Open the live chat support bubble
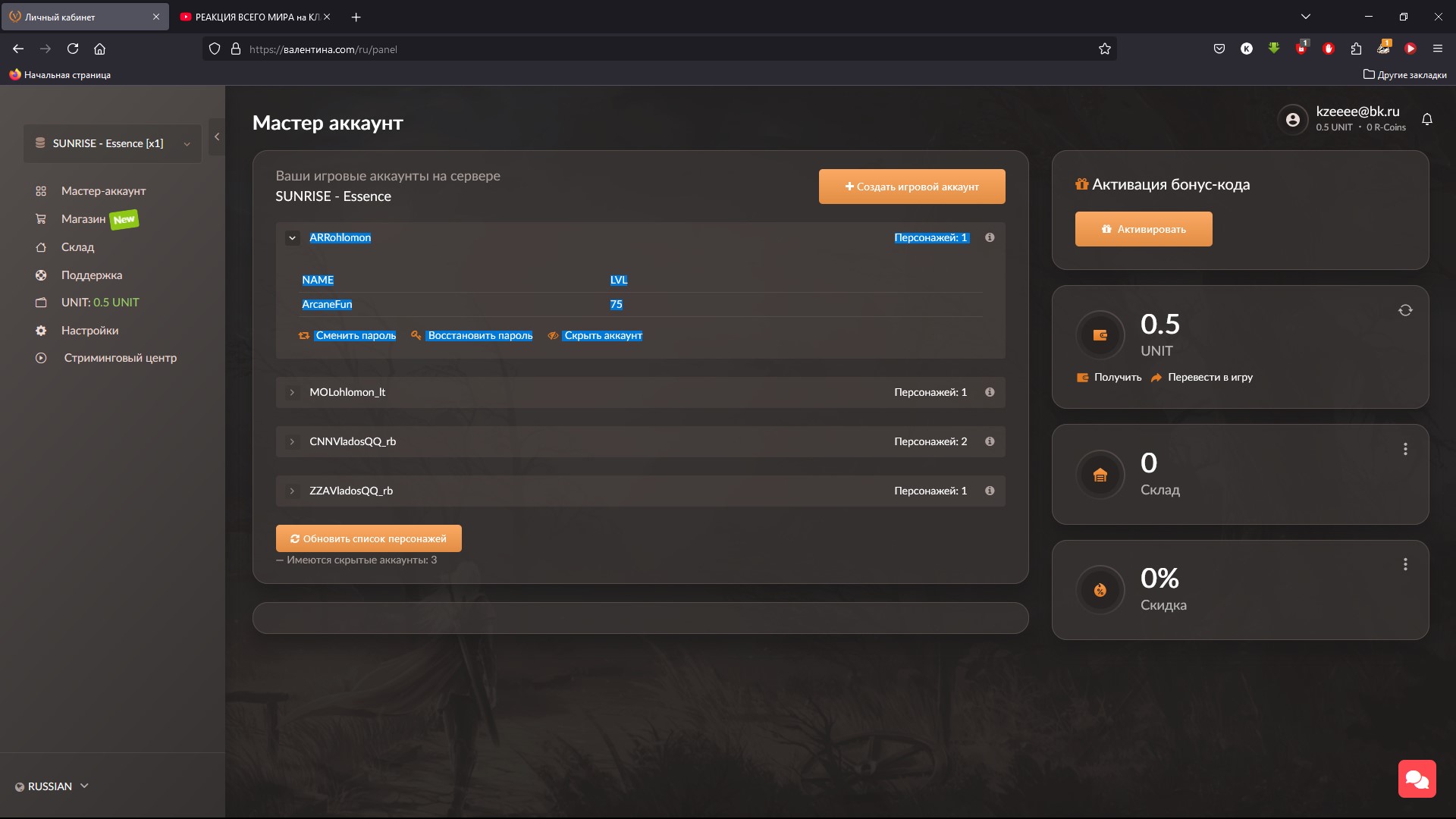This screenshot has width=1456, height=819. 1417,779
